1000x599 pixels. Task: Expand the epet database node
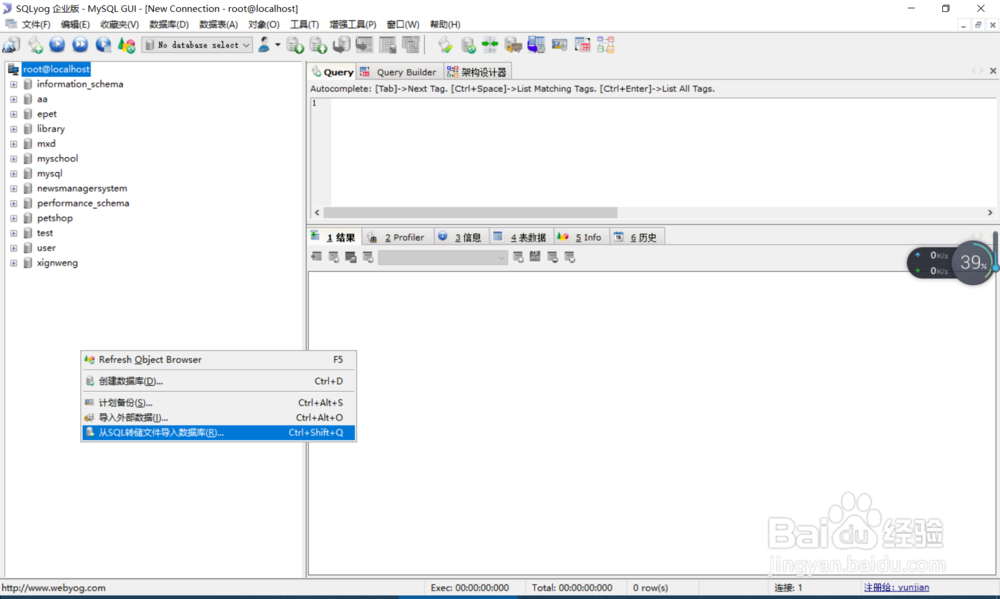[13, 114]
